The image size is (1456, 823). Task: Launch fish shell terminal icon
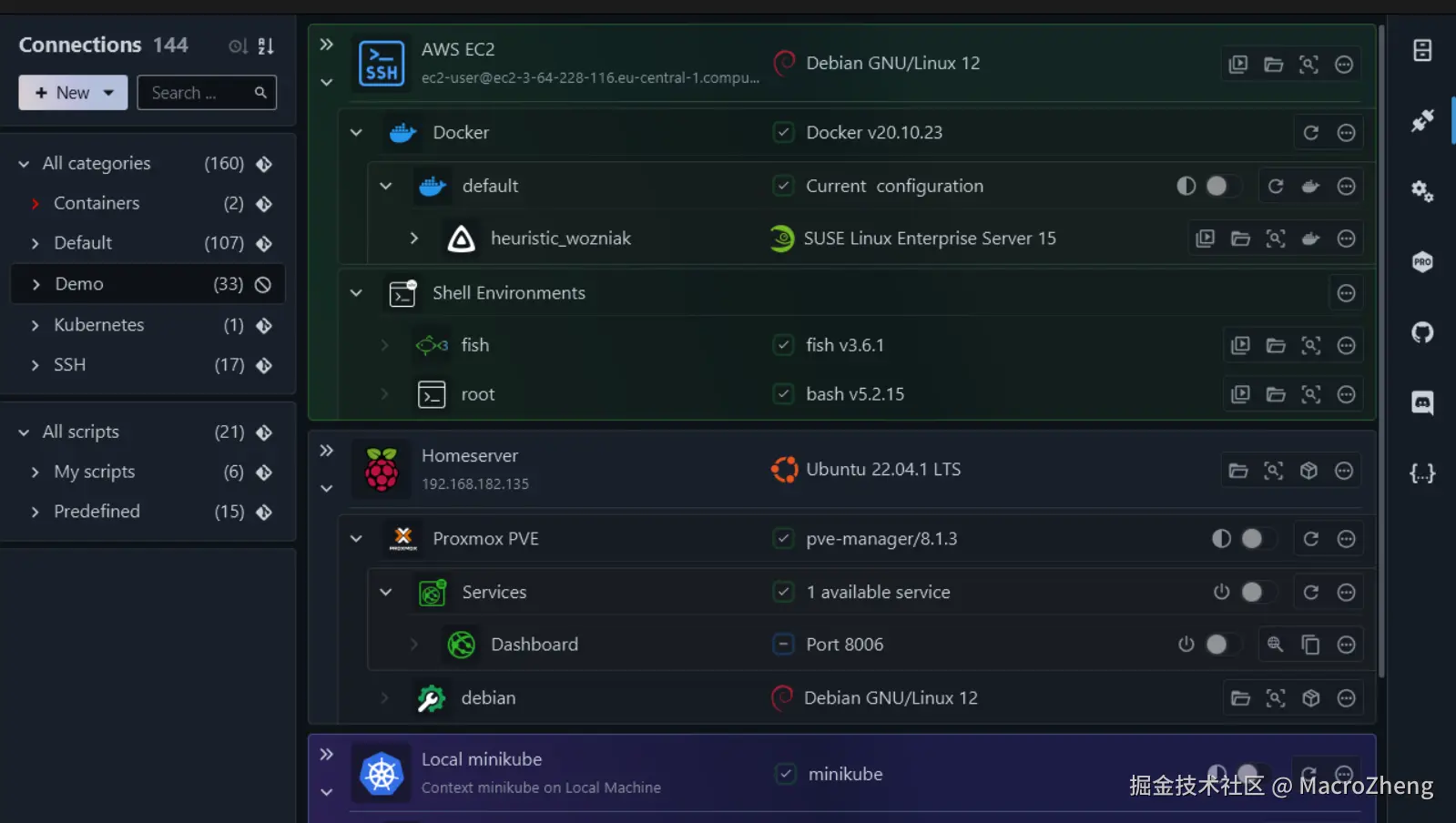point(1240,346)
